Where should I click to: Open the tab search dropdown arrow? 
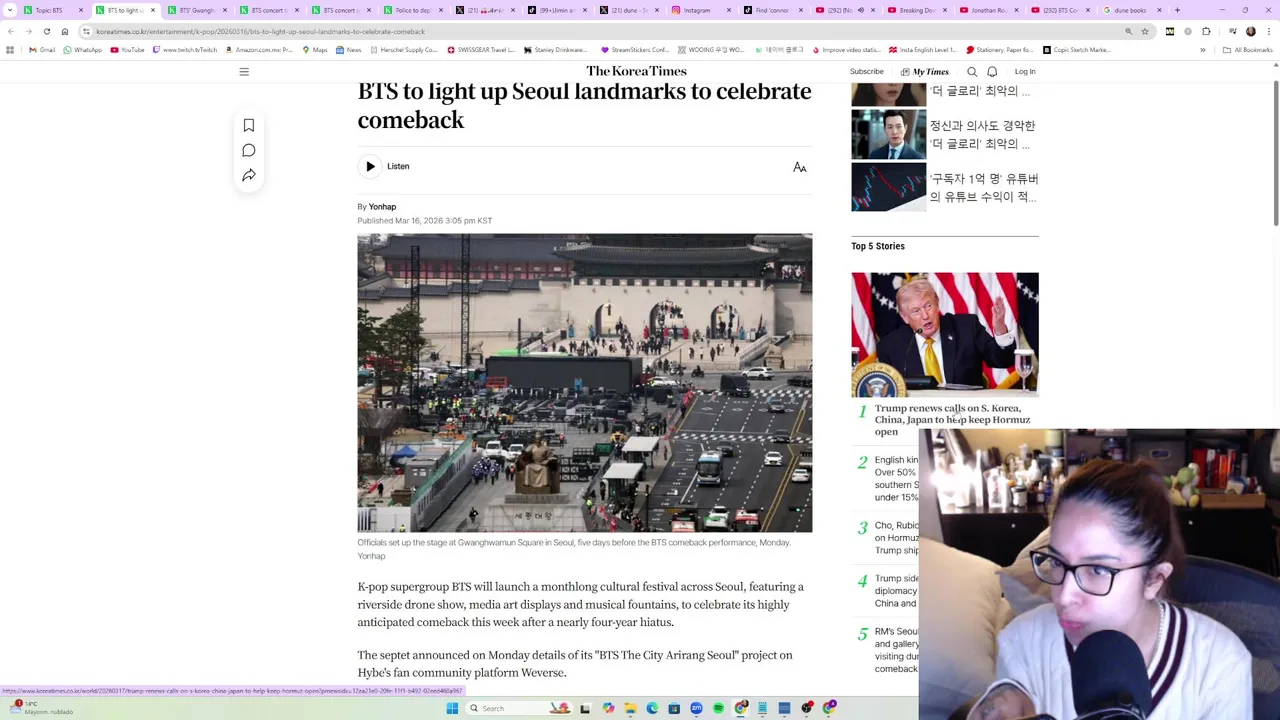(11, 10)
